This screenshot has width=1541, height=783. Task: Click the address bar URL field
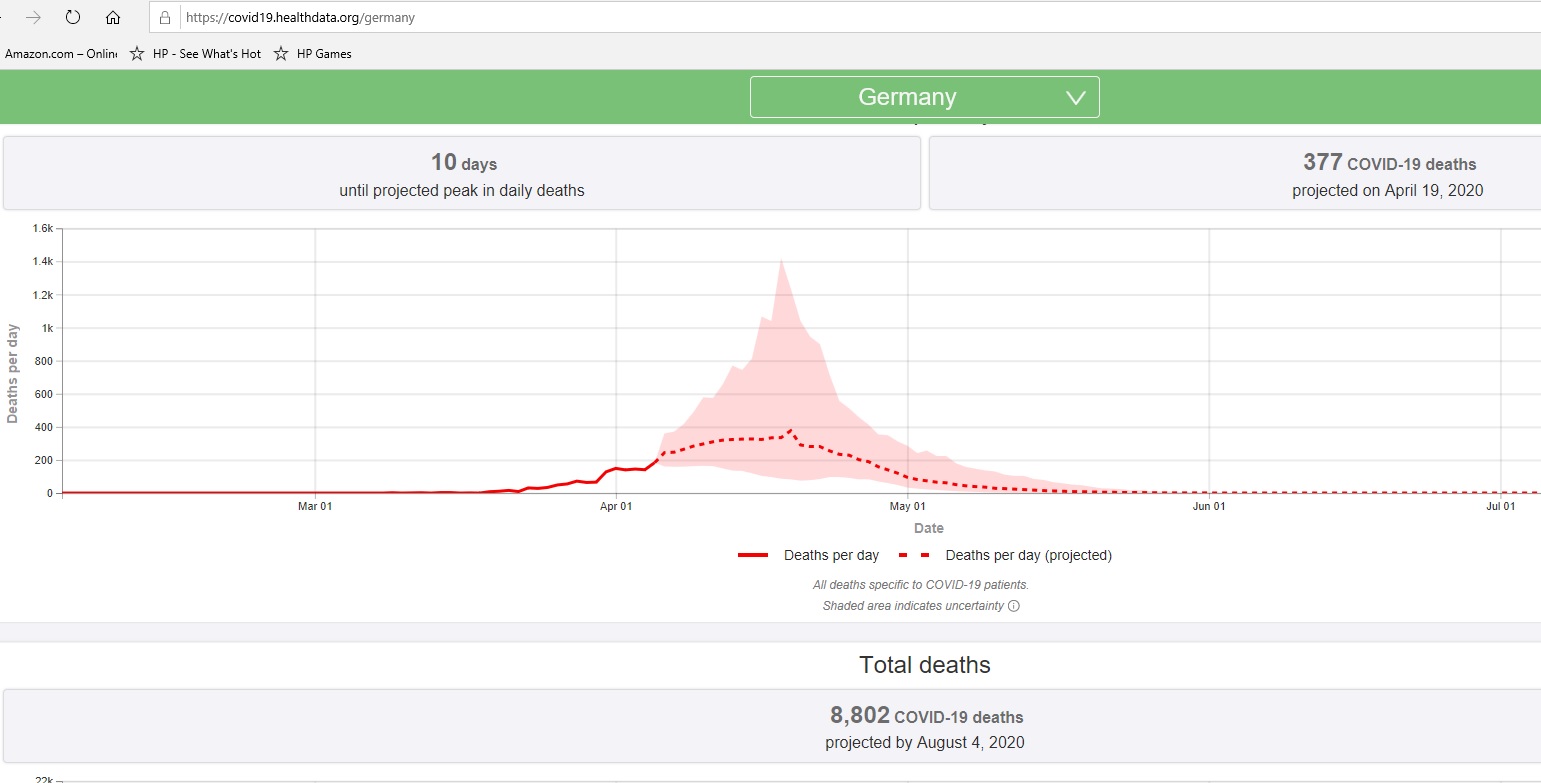pos(845,18)
